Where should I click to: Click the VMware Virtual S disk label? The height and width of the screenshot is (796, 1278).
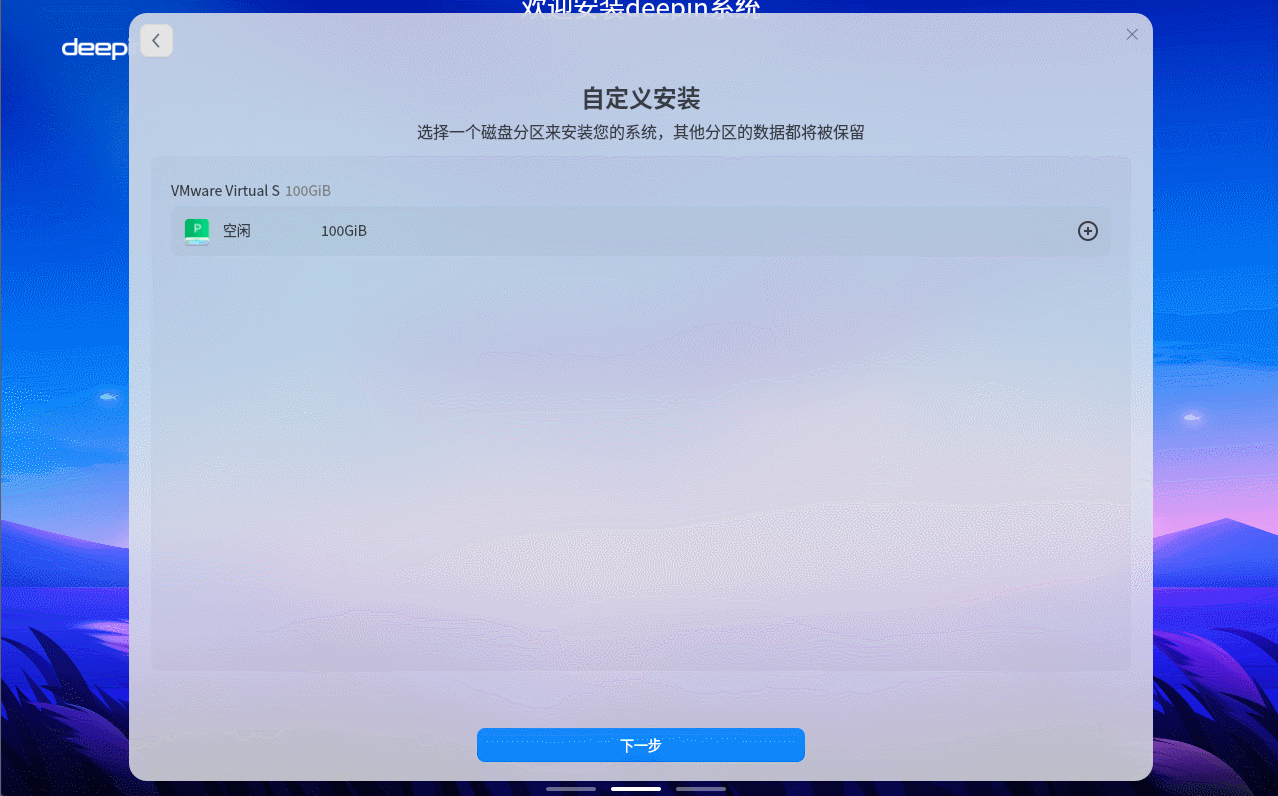(x=225, y=191)
